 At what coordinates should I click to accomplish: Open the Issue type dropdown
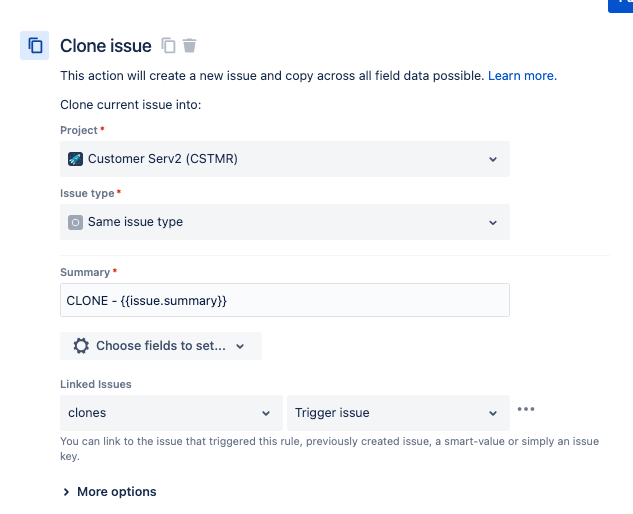click(285, 222)
